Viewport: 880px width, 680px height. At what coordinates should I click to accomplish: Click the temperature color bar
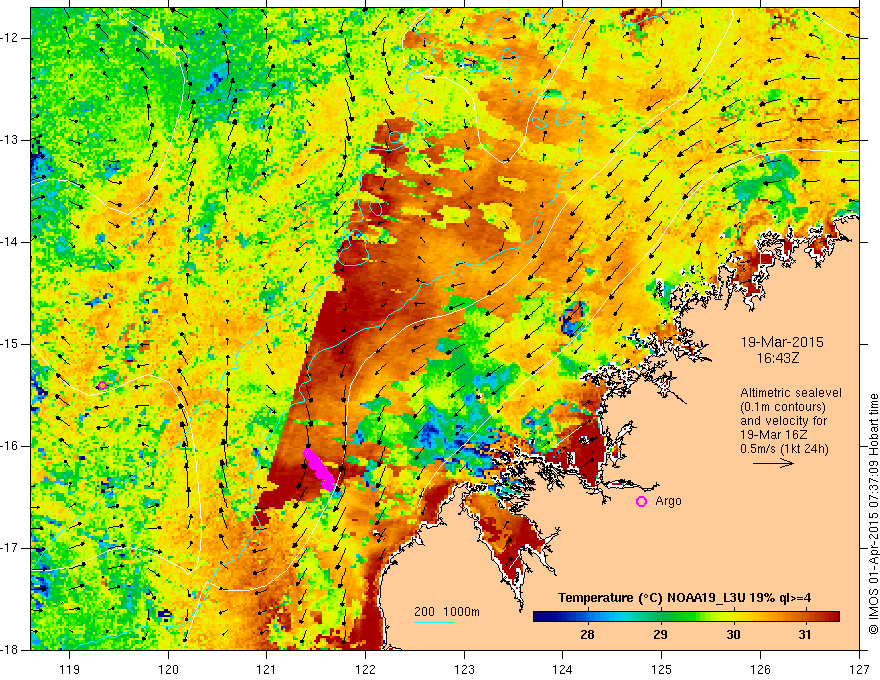[x=686, y=617]
